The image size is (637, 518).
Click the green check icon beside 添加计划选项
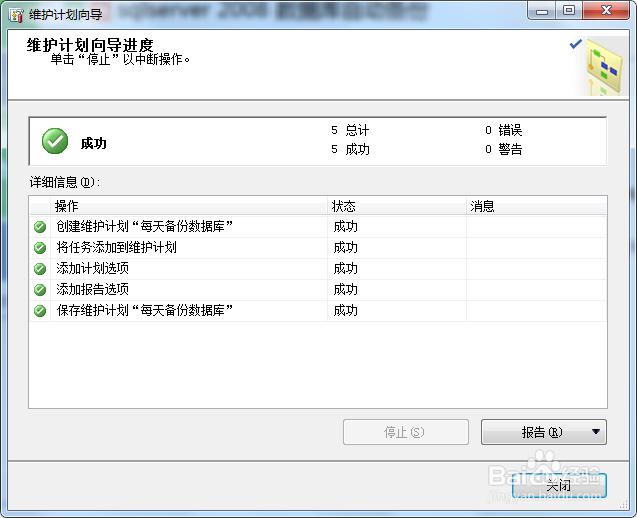point(40,269)
